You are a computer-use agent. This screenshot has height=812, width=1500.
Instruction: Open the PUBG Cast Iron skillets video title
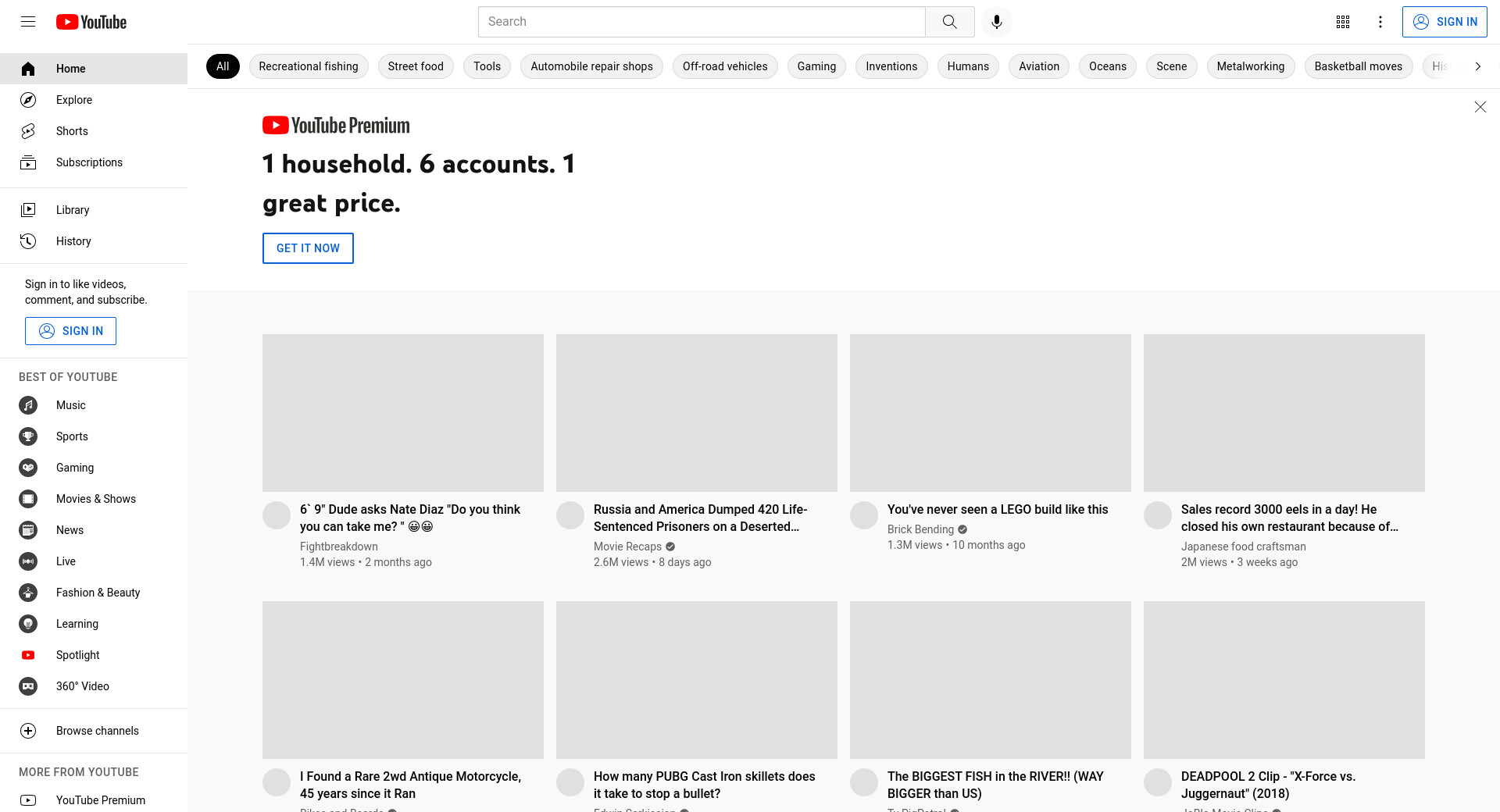coord(704,785)
